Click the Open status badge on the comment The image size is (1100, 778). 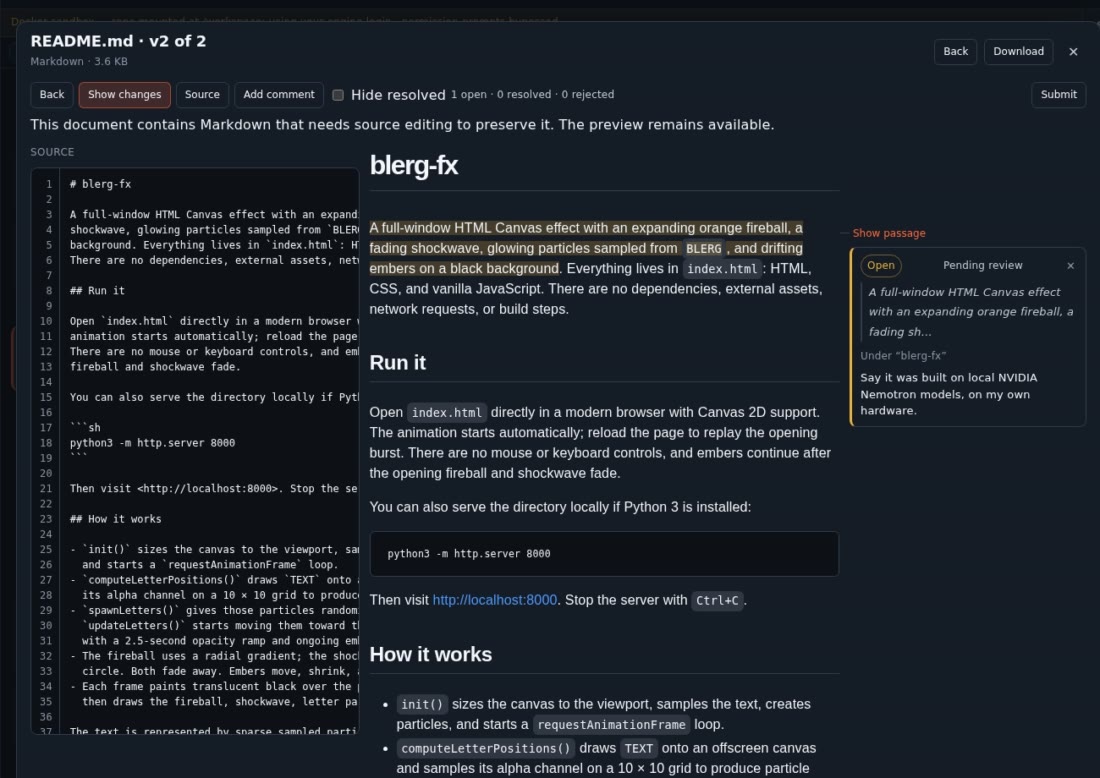click(x=880, y=265)
